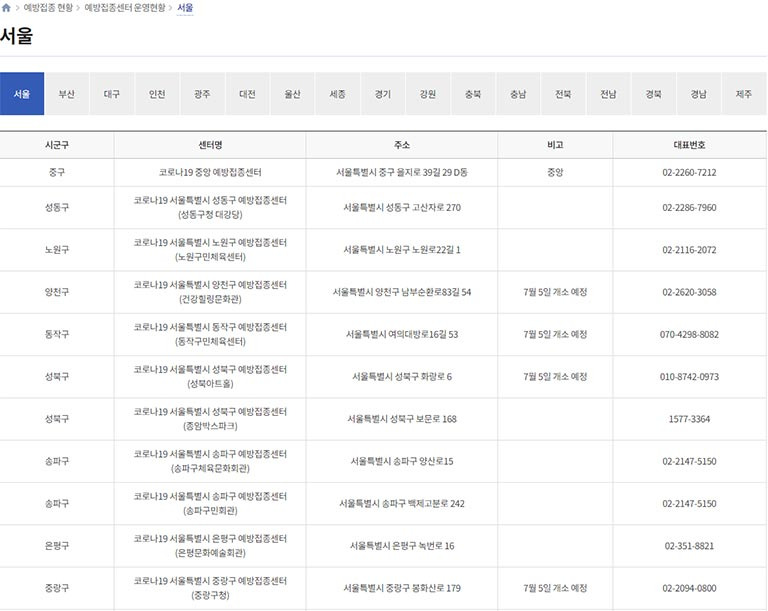The height and width of the screenshot is (611, 768).
Task: Open the 광주 region tab
Action: point(202,94)
